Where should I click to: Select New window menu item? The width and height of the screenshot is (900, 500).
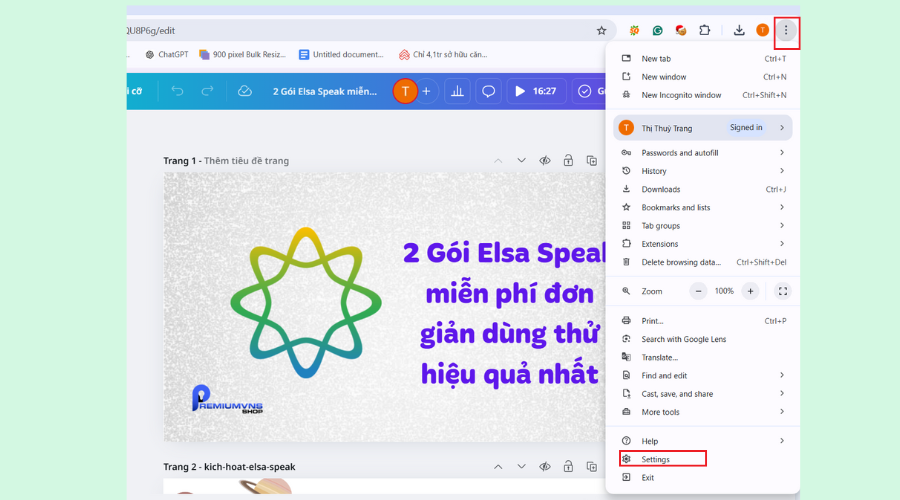click(703, 77)
